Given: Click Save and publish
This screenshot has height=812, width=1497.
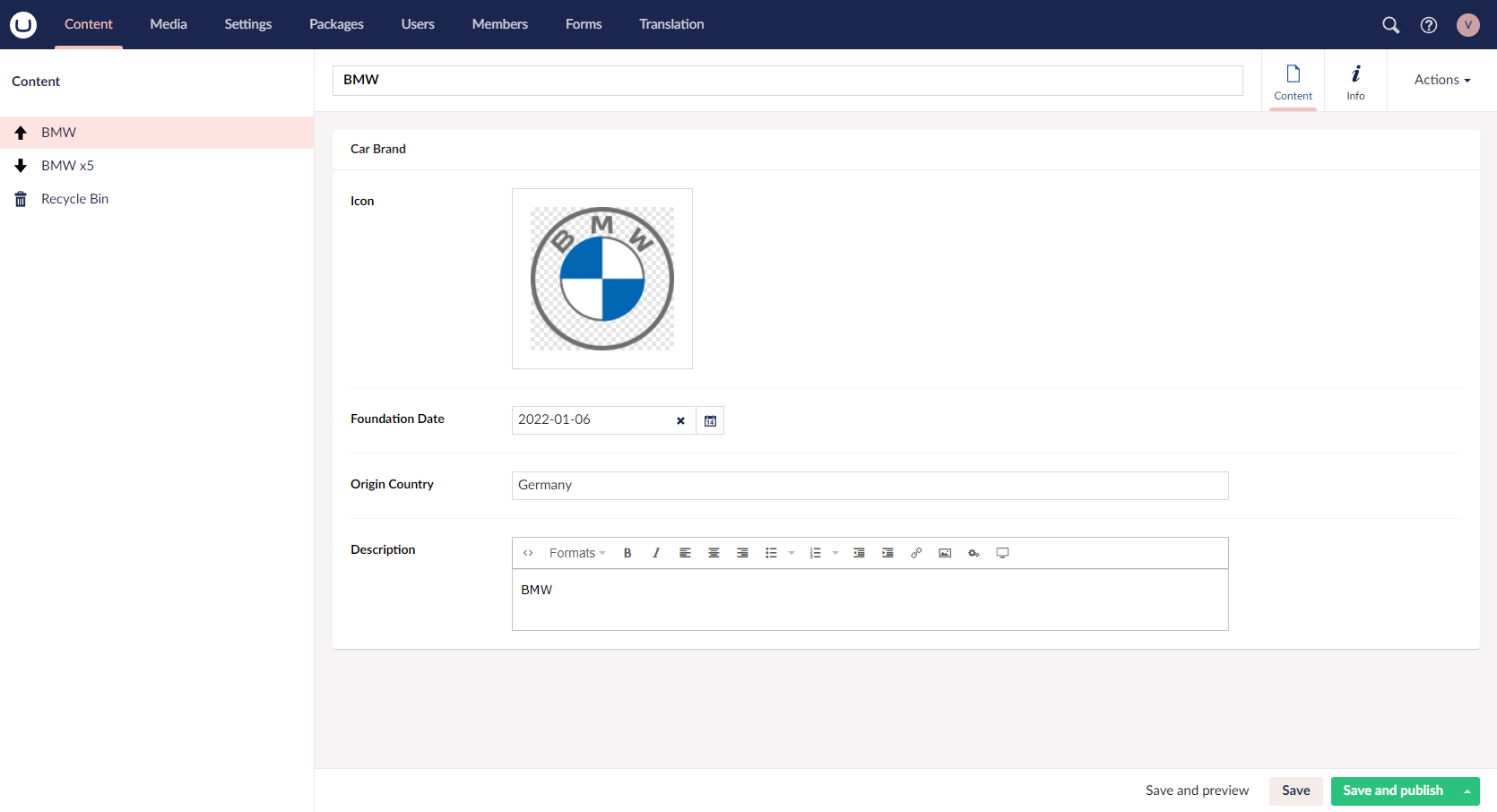Looking at the screenshot, I should (x=1393, y=790).
